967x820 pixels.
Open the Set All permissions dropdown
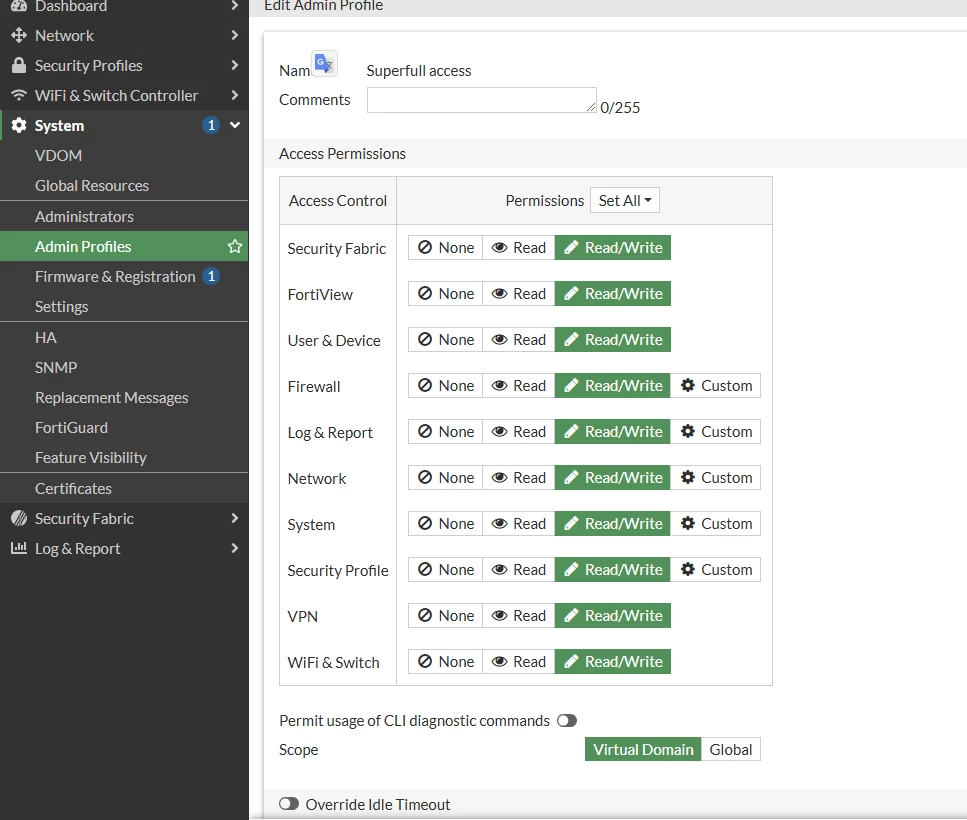[625, 200]
